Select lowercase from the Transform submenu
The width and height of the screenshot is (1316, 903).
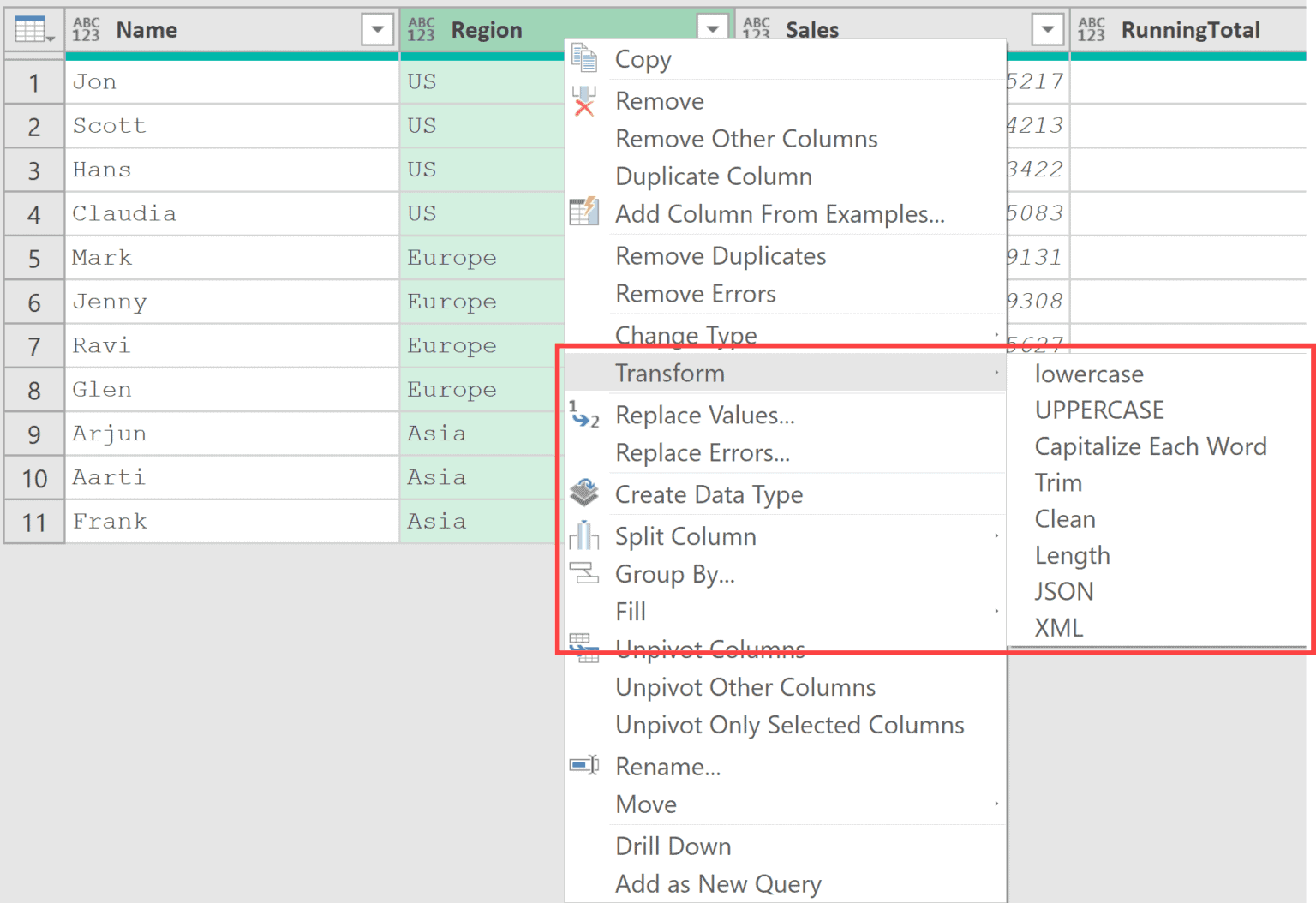click(x=1089, y=374)
